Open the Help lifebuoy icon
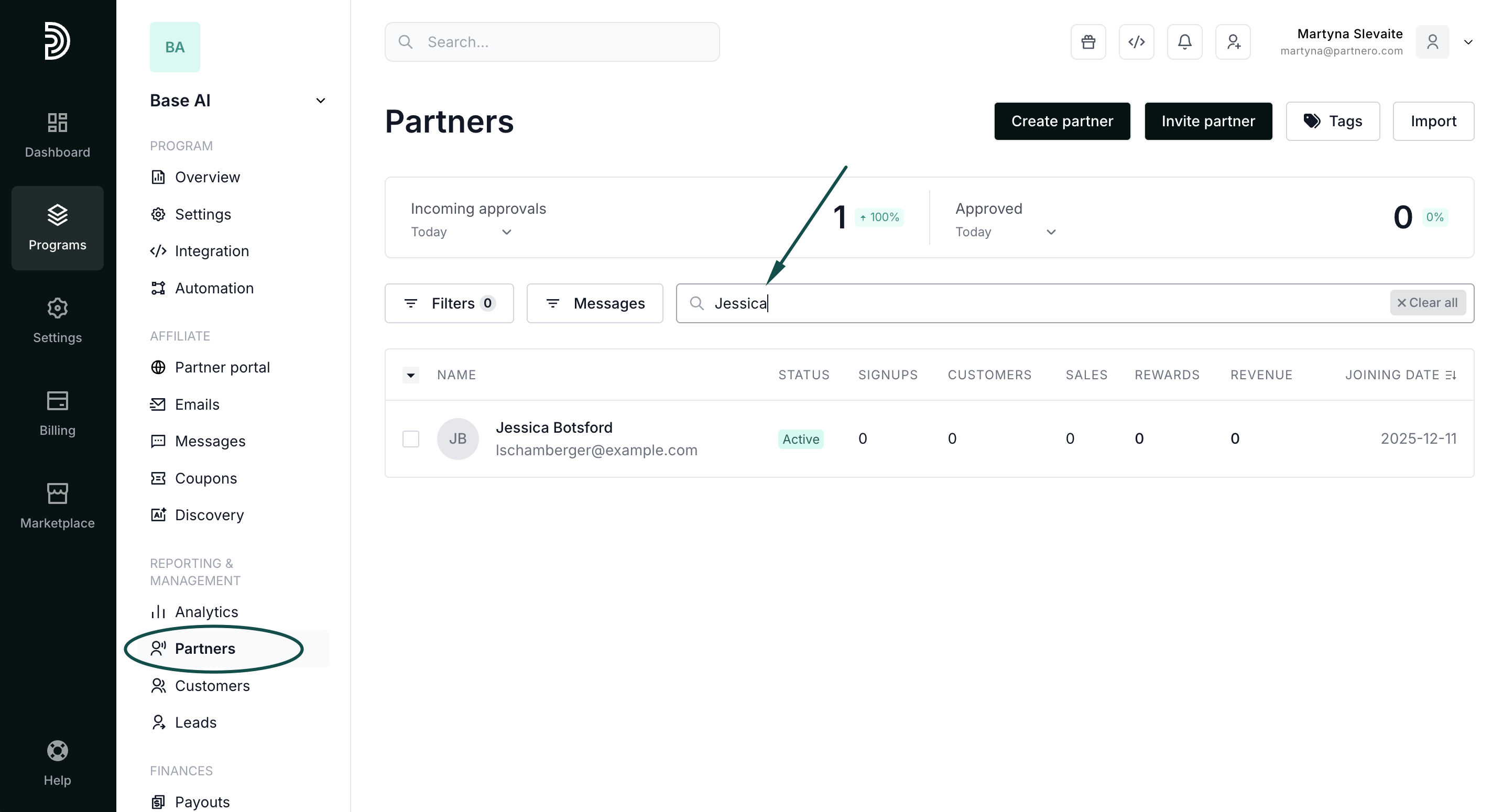 [x=57, y=751]
